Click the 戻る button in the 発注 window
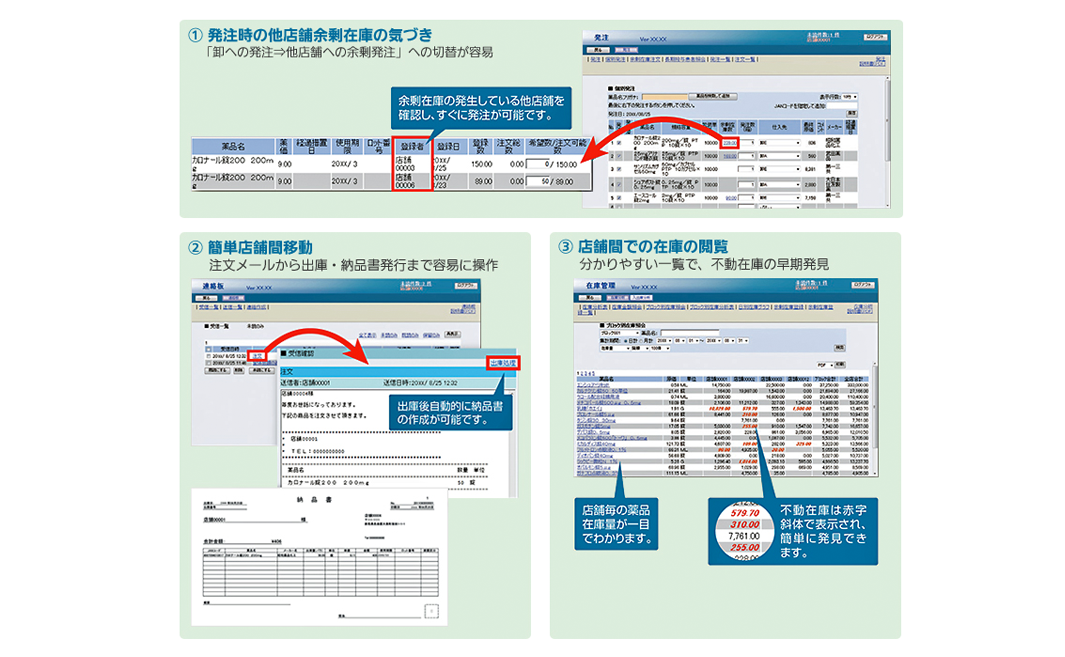Screen dimensions: 1065x657 [x=600, y=48]
